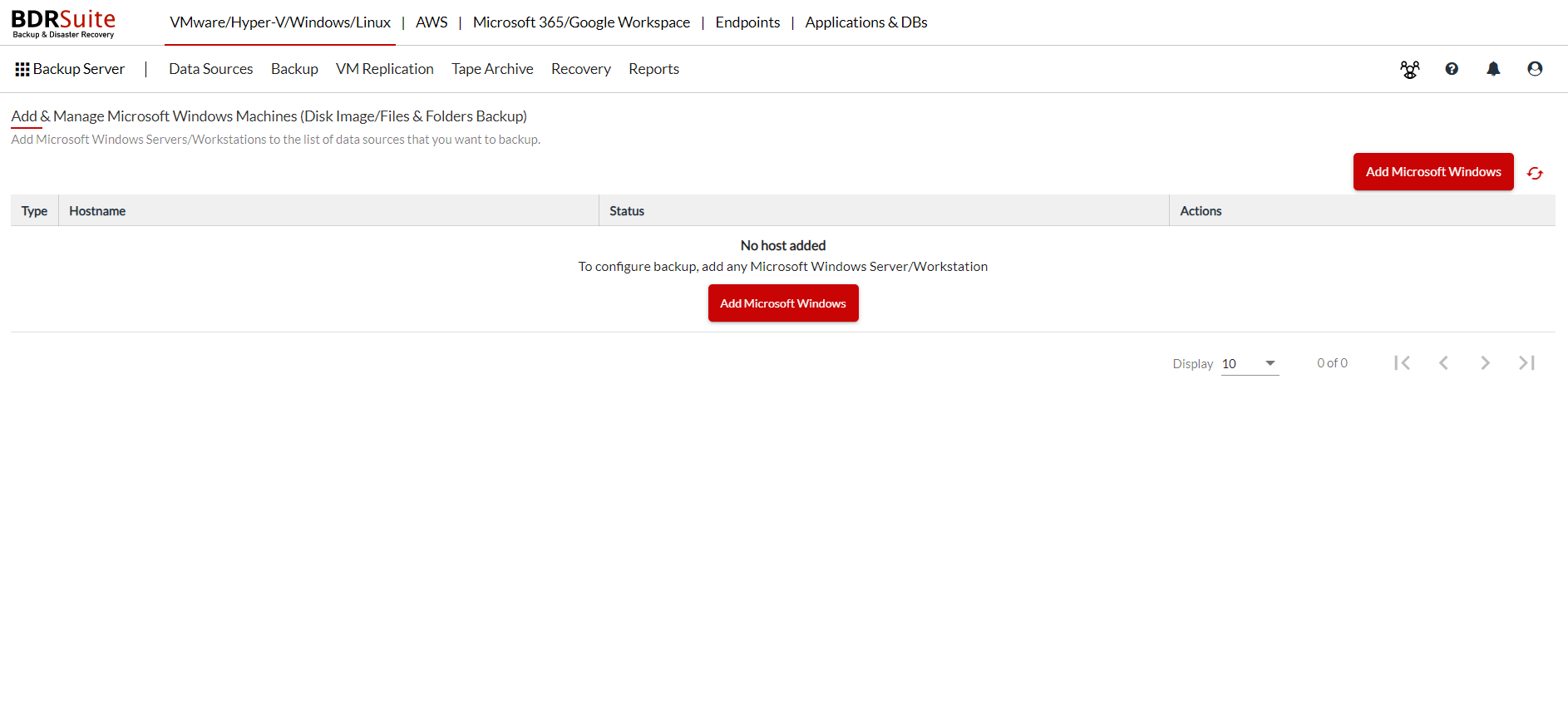Click Add Microsoft Windows button under No host added
The width and height of the screenshot is (1568, 704).
pyautogui.click(x=783, y=303)
